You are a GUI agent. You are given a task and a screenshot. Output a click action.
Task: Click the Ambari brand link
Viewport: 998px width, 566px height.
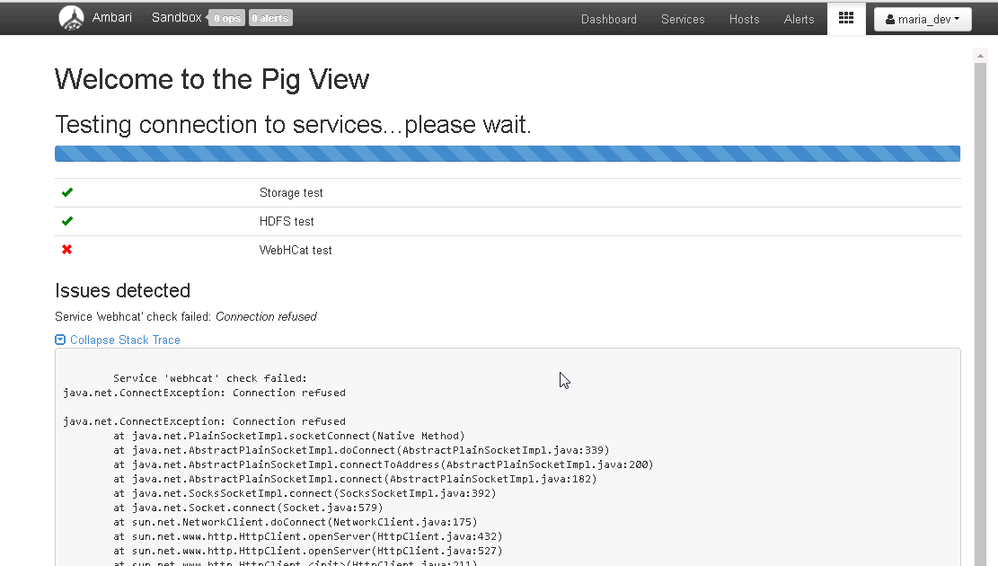tap(112, 18)
